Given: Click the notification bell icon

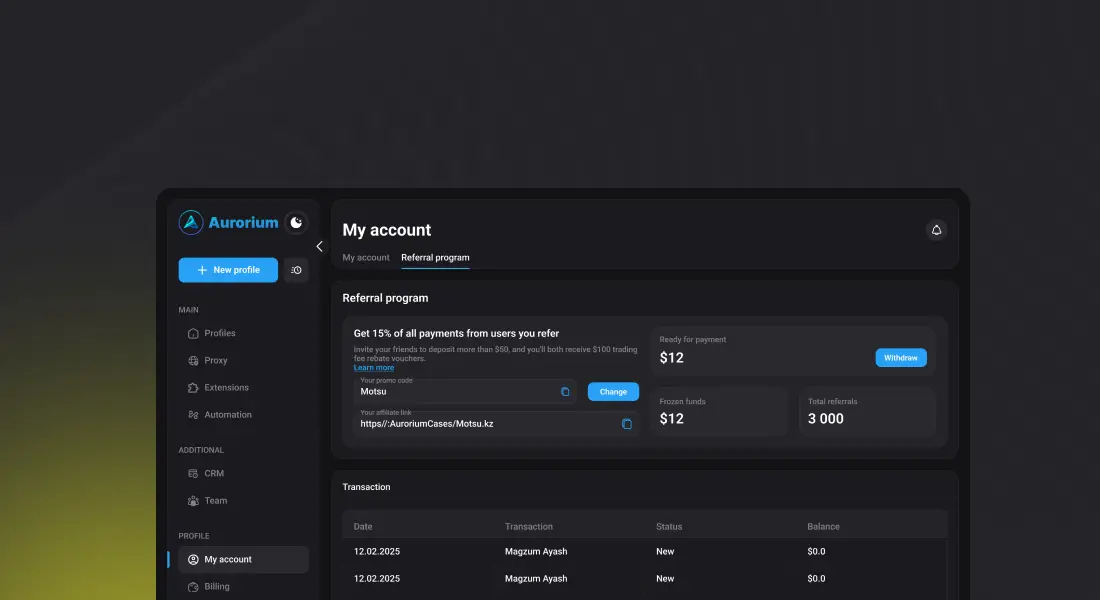Looking at the screenshot, I should 936,230.
